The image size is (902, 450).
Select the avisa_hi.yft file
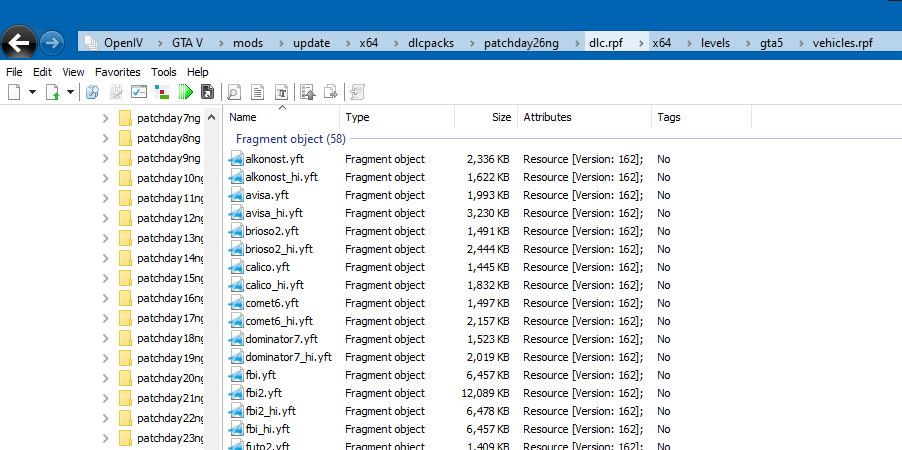[x=274, y=213]
